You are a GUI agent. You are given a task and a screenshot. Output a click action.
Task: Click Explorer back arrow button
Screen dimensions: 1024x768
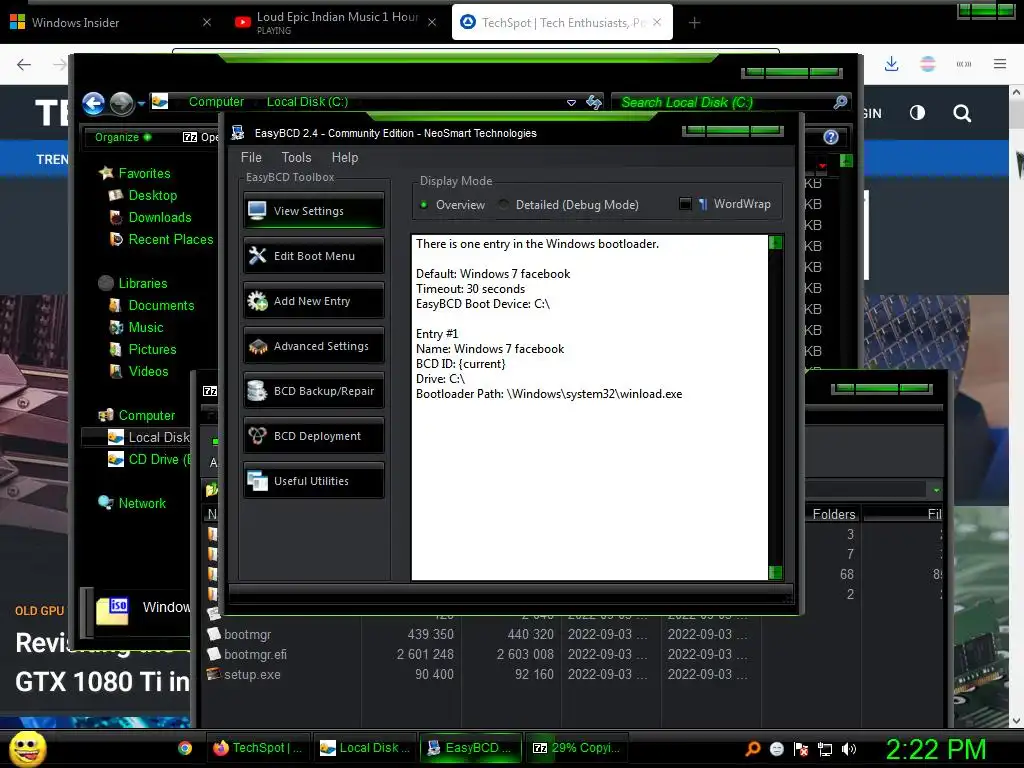tap(93, 103)
